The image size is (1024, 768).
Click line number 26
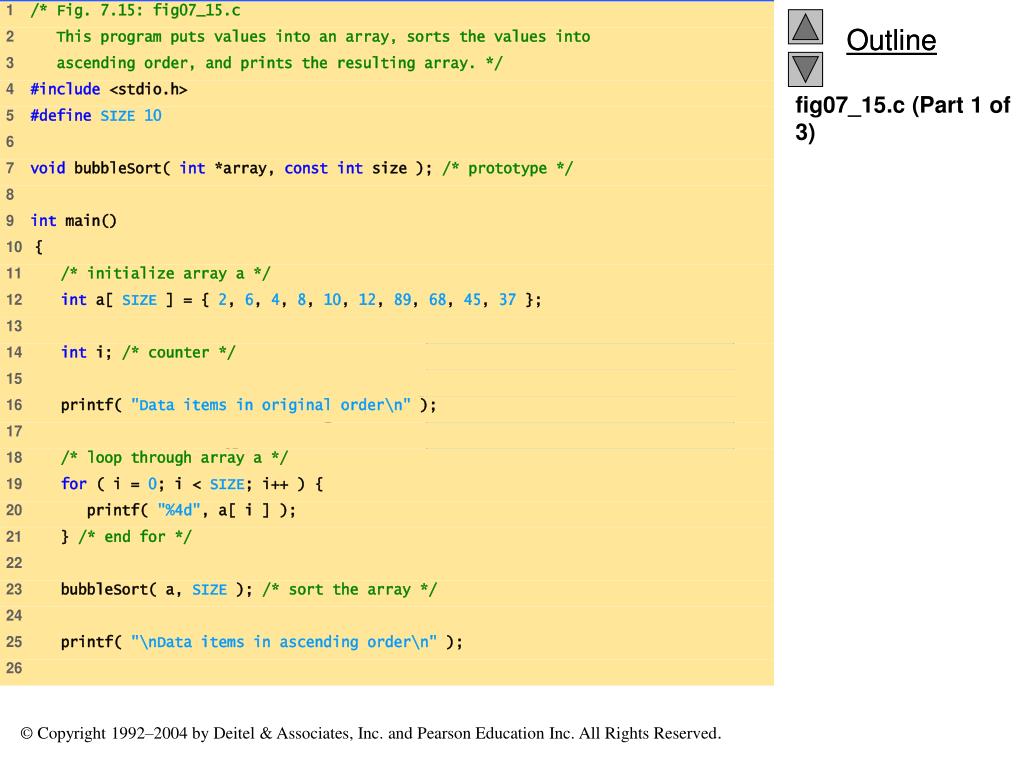tap(14, 668)
